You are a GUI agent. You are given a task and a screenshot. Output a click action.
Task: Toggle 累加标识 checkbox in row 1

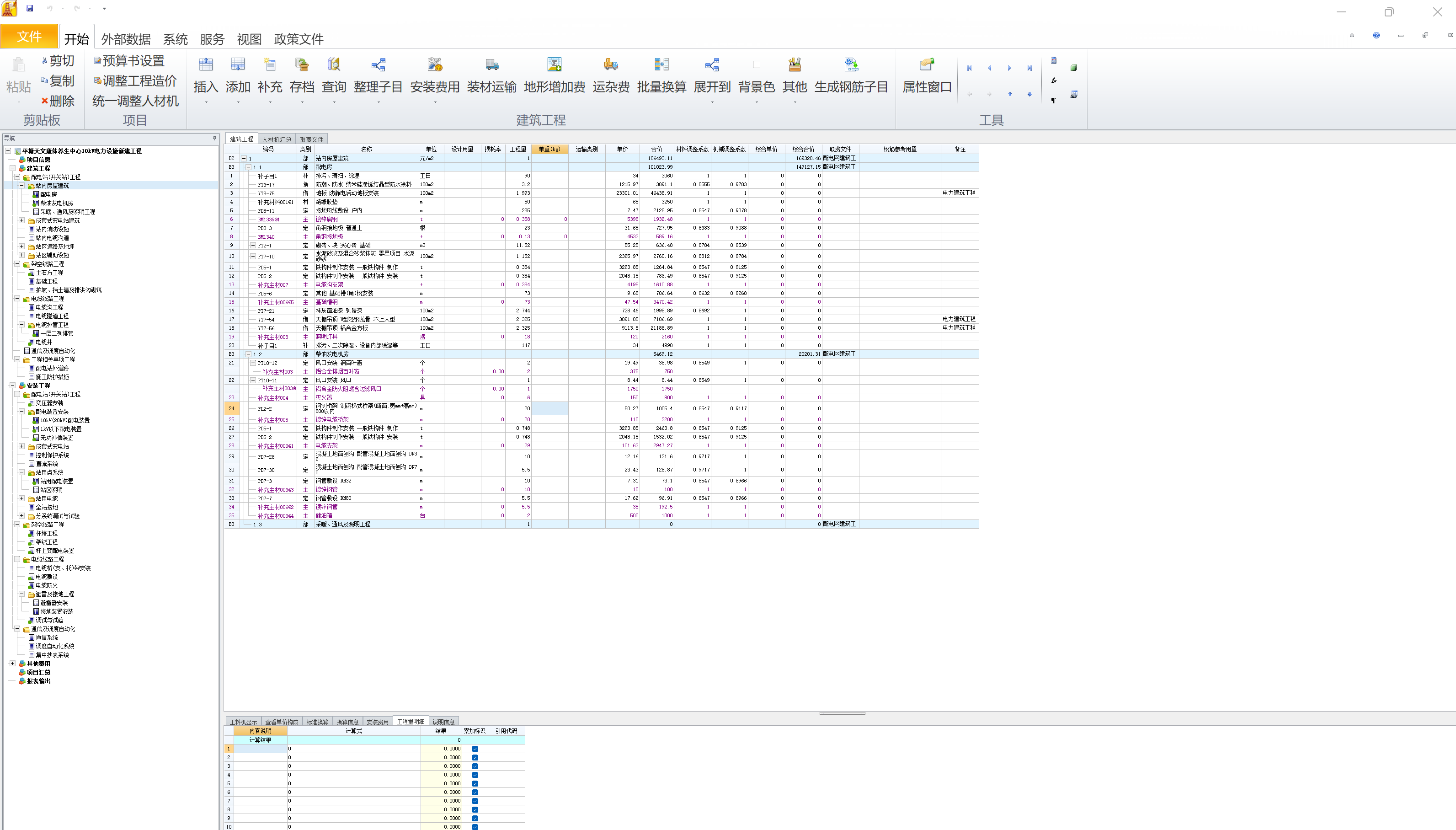pos(475,749)
